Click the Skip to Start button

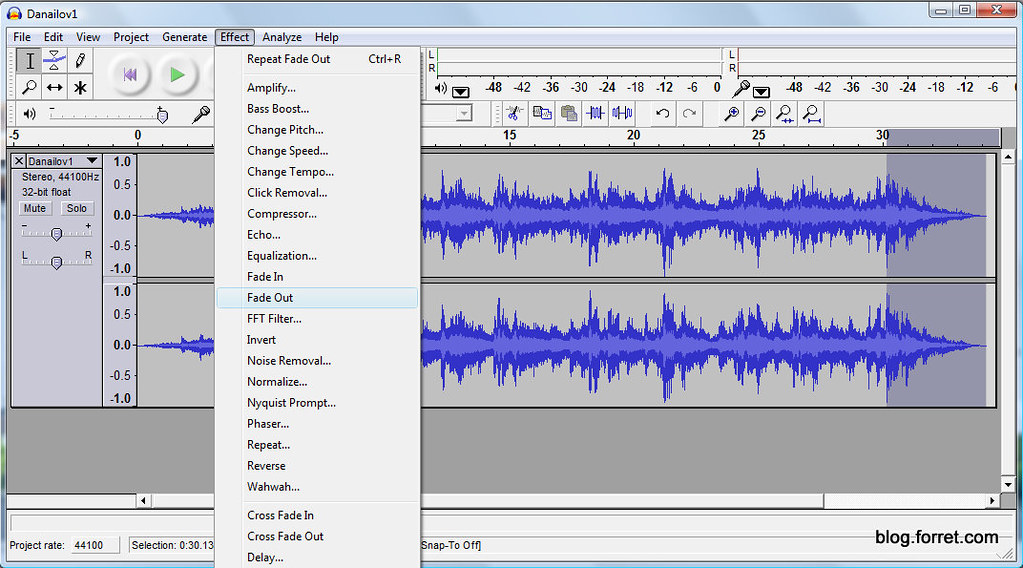click(x=130, y=75)
